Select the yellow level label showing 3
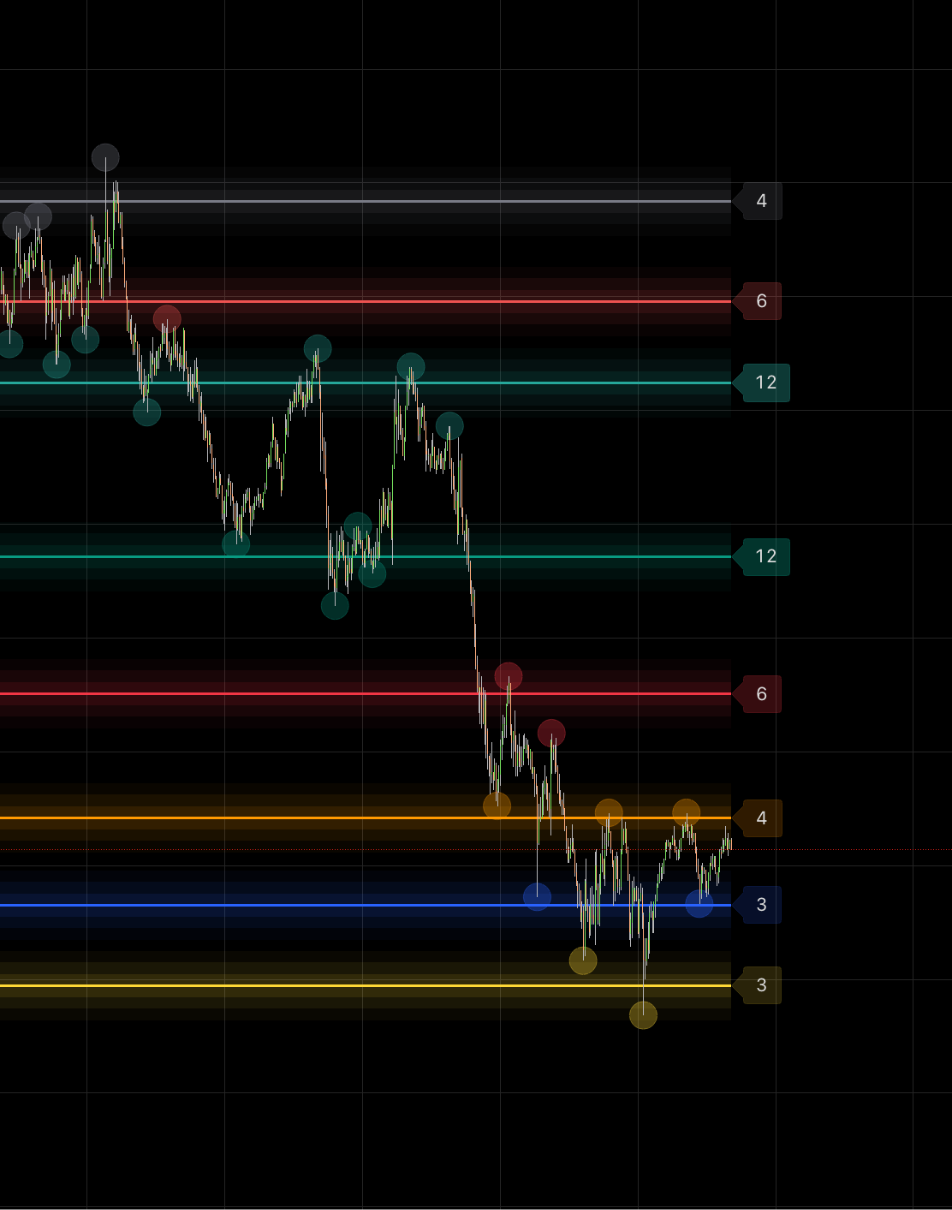Image resolution: width=952 pixels, height=1210 pixels. click(761, 985)
